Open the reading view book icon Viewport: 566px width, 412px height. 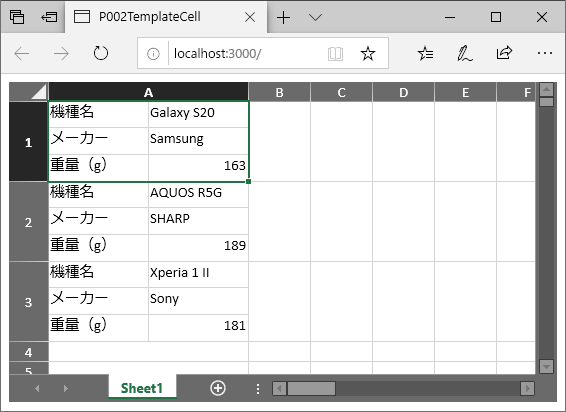pyautogui.click(x=335, y=54)
